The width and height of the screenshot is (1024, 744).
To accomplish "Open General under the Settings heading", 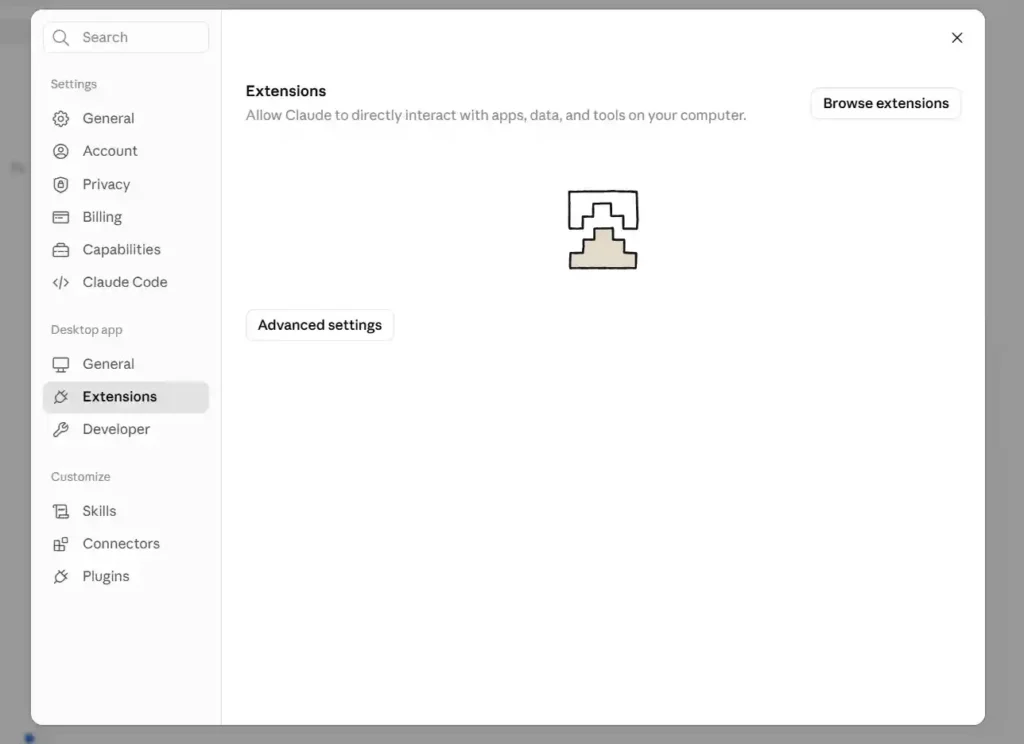I will (x=125, y=119).
